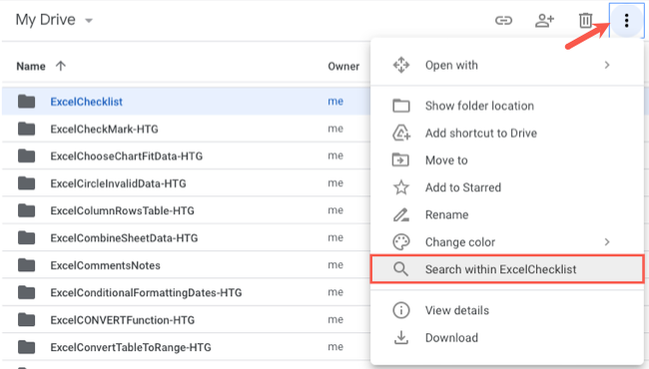Click owner 'me' in the ExcelCONVERTFunction-HTG row

pos(336,320)
